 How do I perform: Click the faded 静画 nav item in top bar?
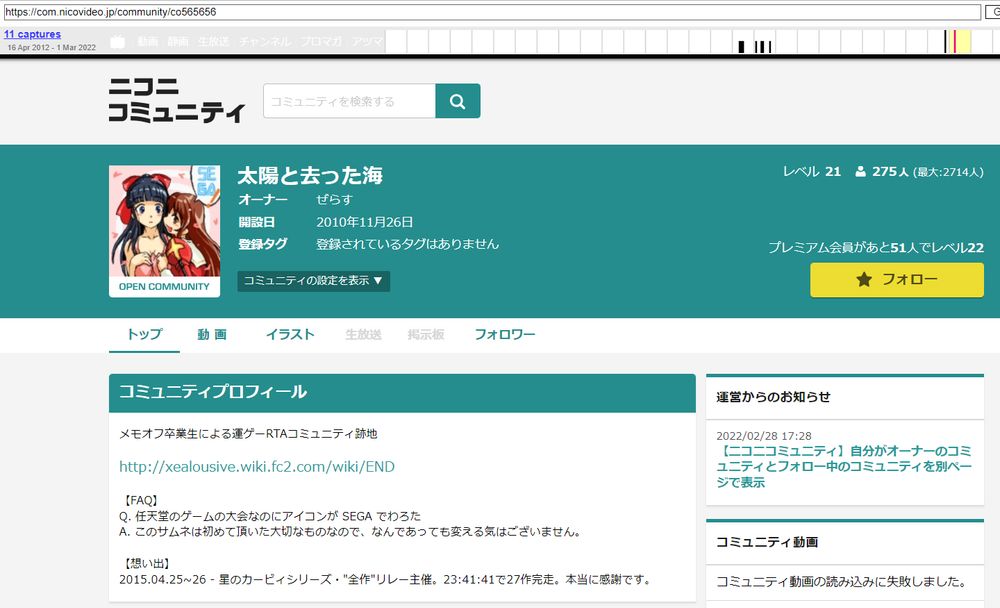pos(178,41)
